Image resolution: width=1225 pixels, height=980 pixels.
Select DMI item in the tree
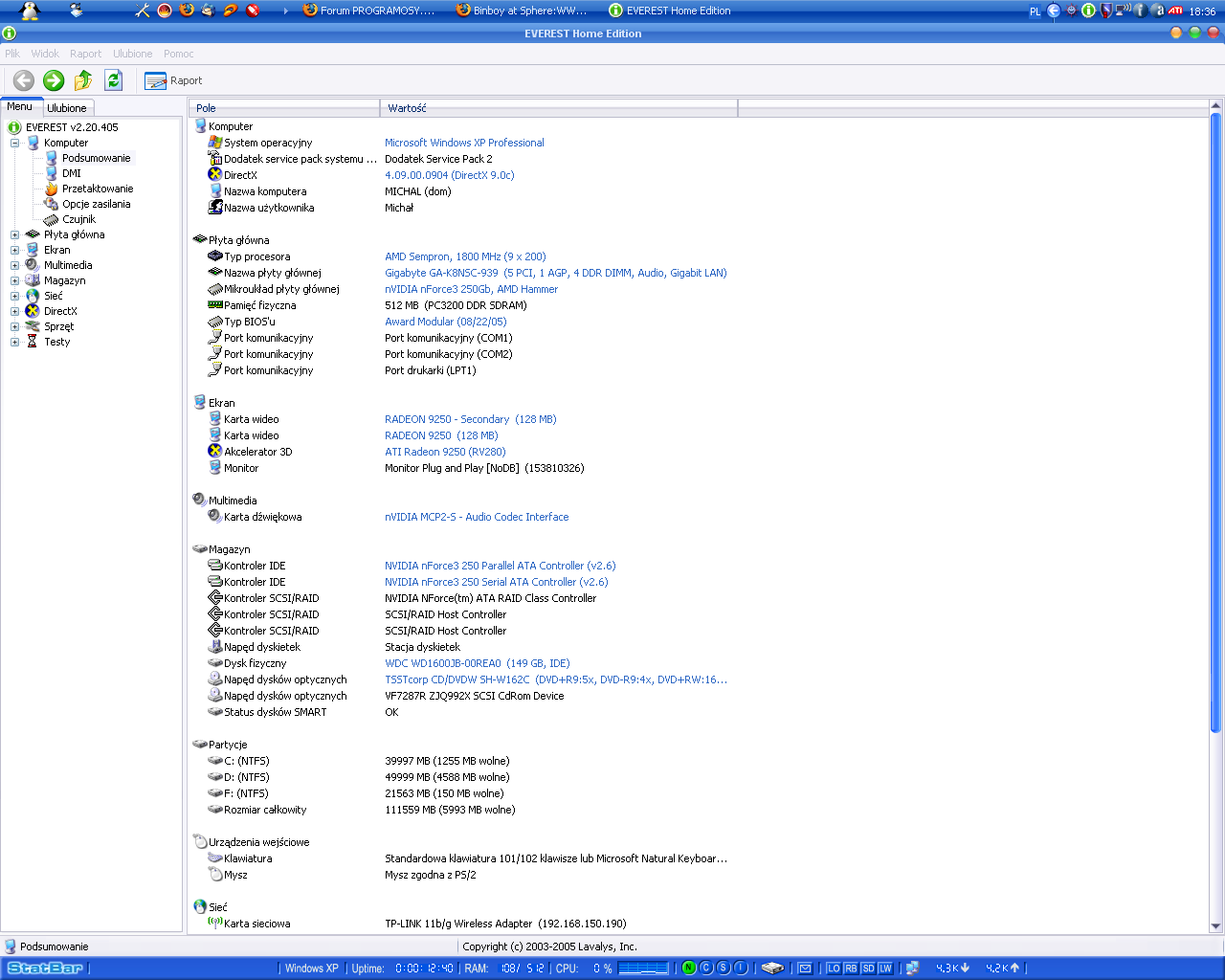pyautogui.click(x=72, y=173)
